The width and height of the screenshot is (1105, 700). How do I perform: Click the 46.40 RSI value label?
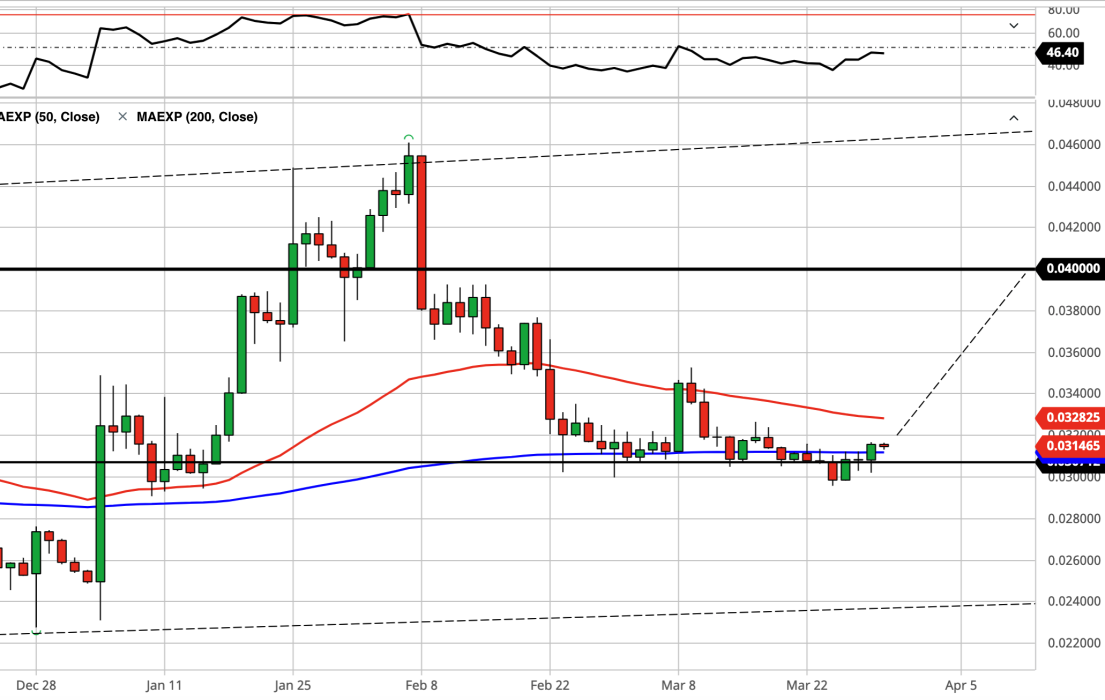(x=1061, y=52)
